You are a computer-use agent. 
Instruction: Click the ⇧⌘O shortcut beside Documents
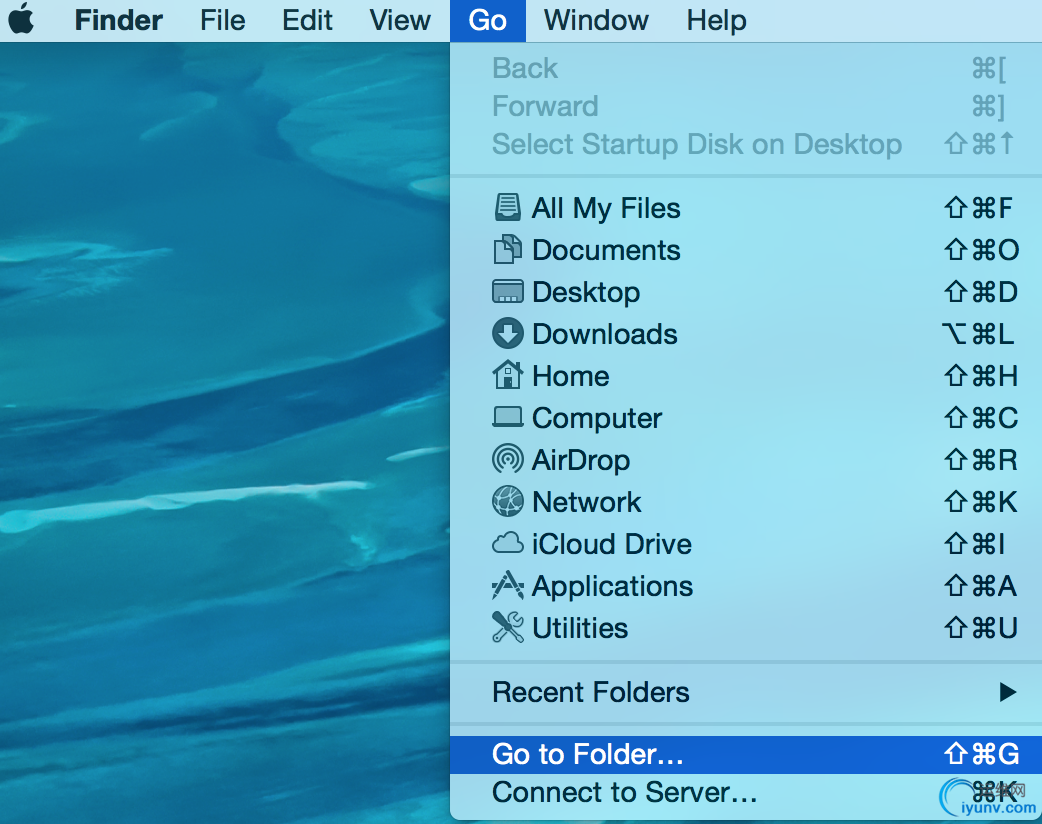pos(981,250)
